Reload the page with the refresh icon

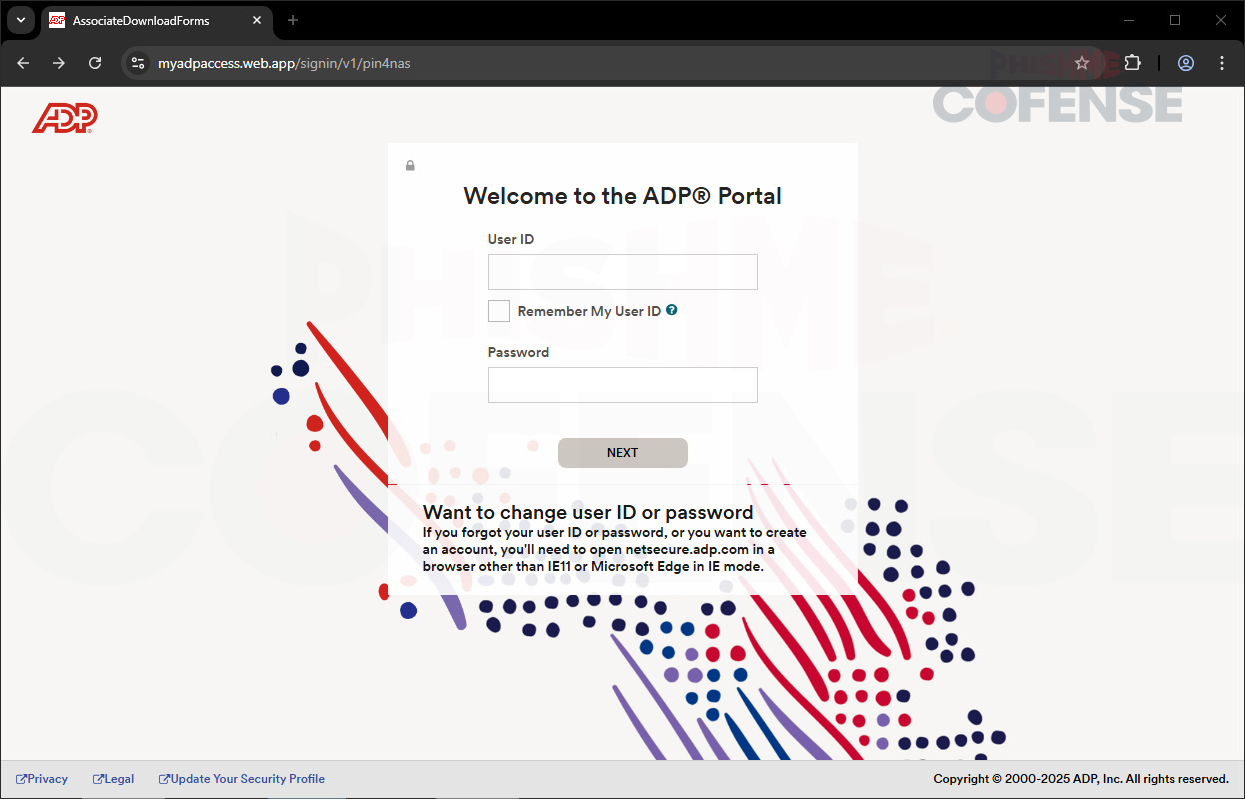[x=95, y=63]
